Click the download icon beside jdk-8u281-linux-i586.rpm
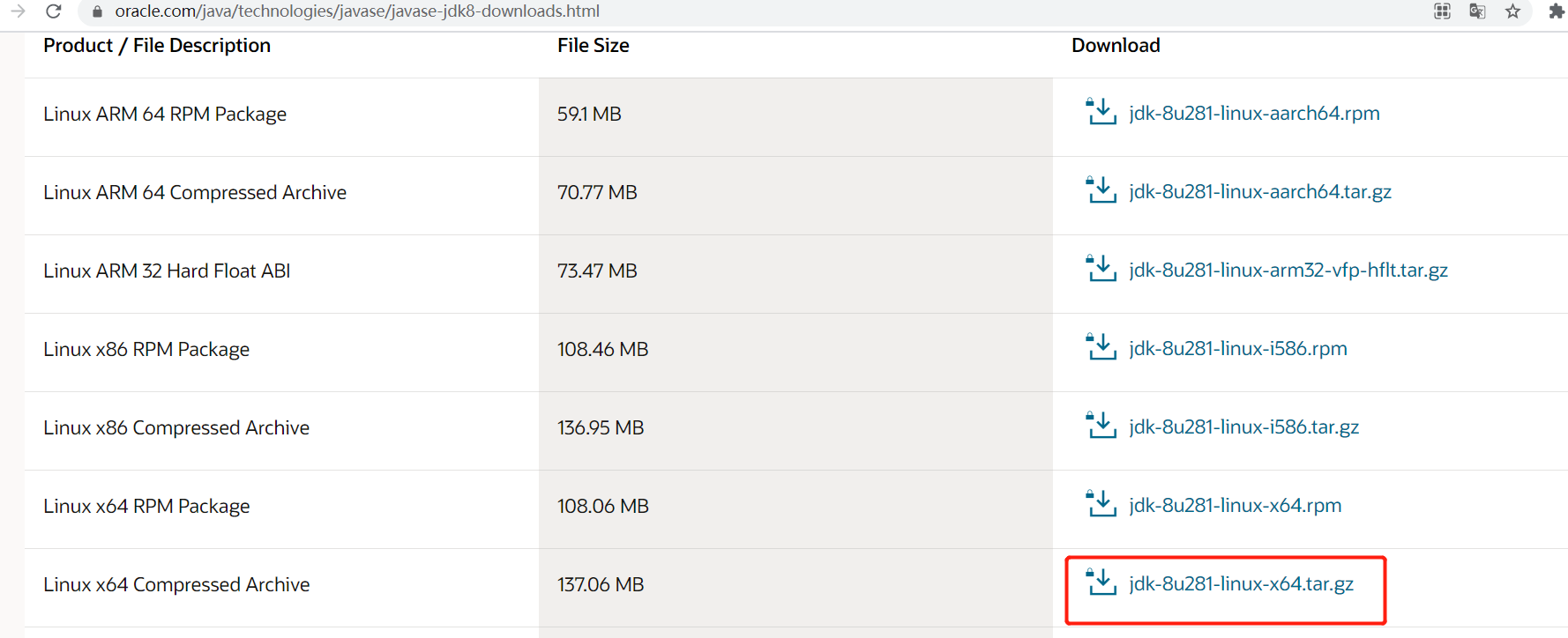 (1101, 347)
